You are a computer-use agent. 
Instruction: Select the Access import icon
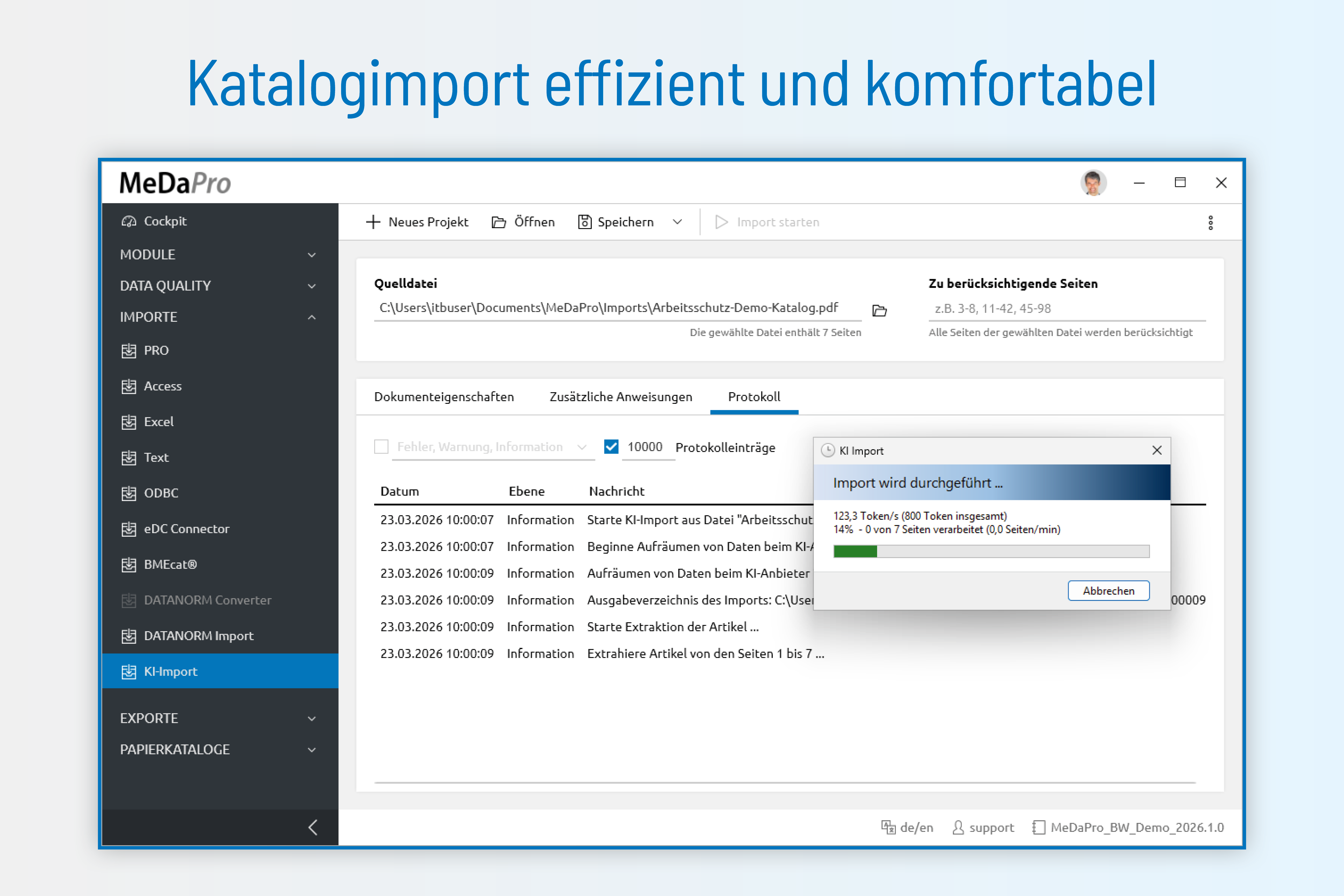(x=128, y=386)
